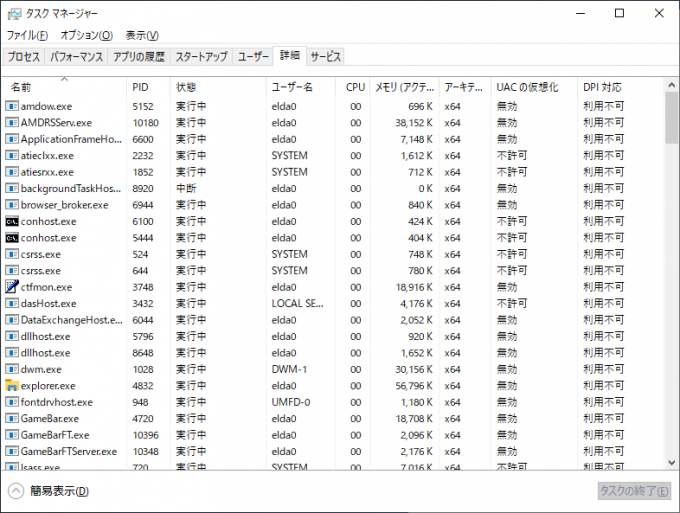680x513 pixels.
Task: Click the 中断 status of backgroundTaskHost
Action: tap(186, 189)
